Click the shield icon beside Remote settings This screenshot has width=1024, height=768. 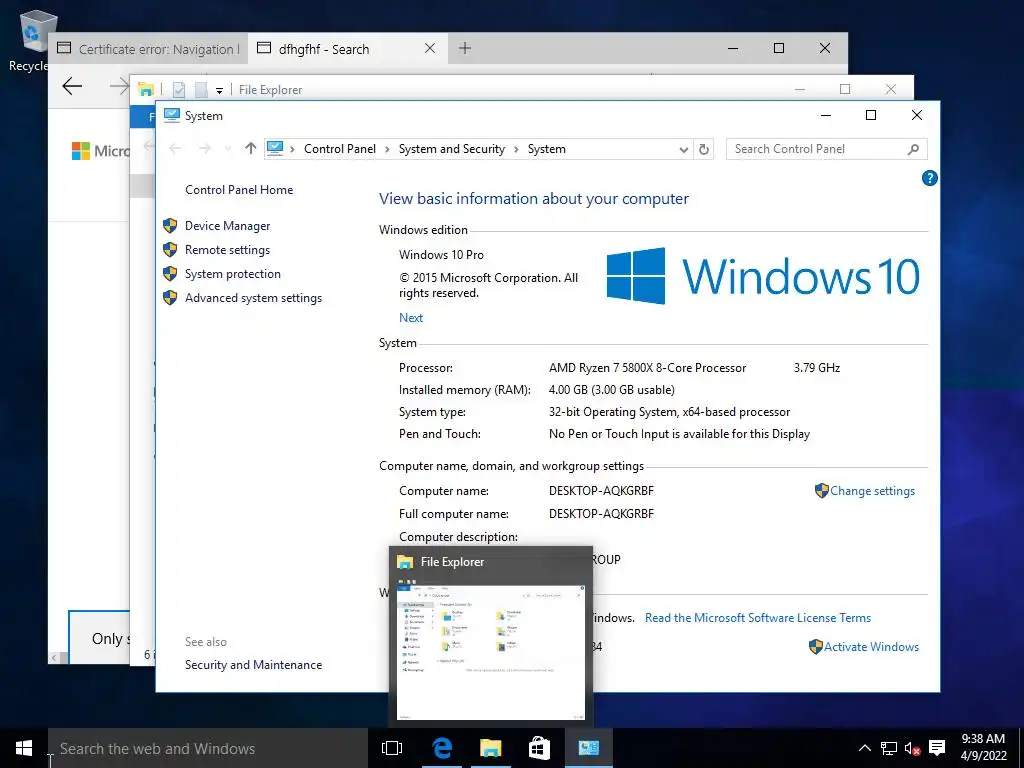click(170, 250)
